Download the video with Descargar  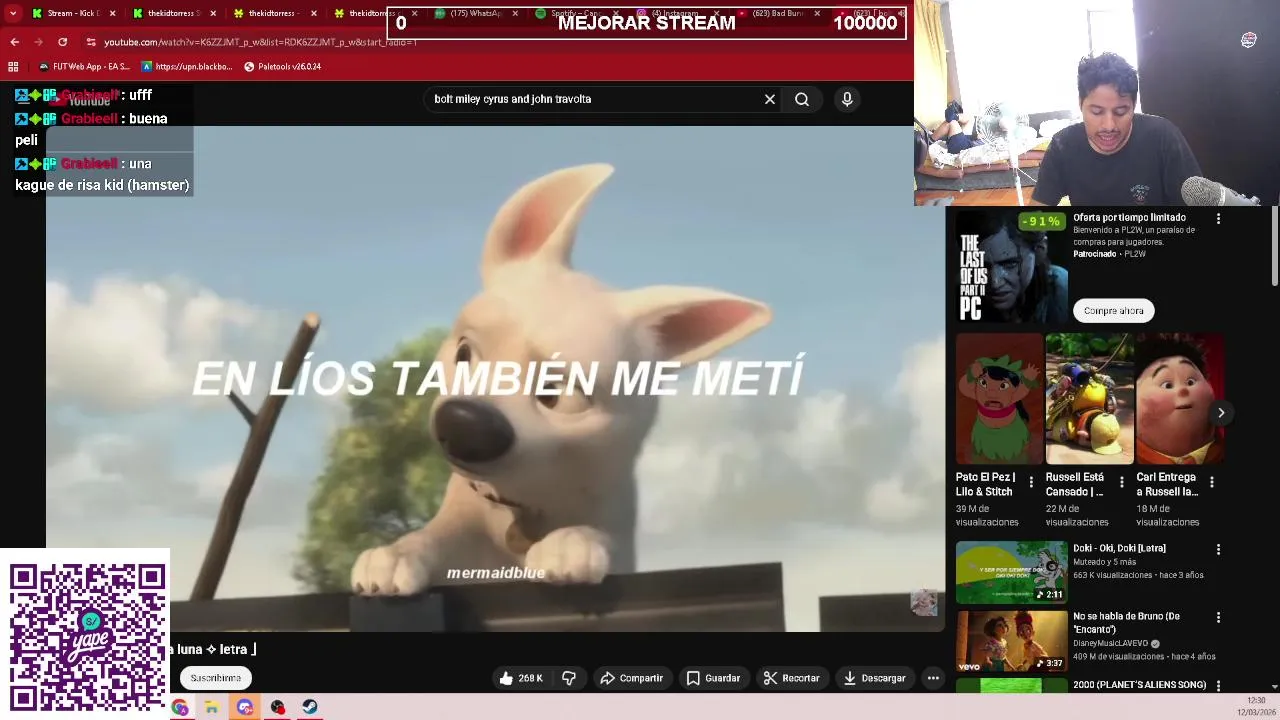(x=875, y=678)
